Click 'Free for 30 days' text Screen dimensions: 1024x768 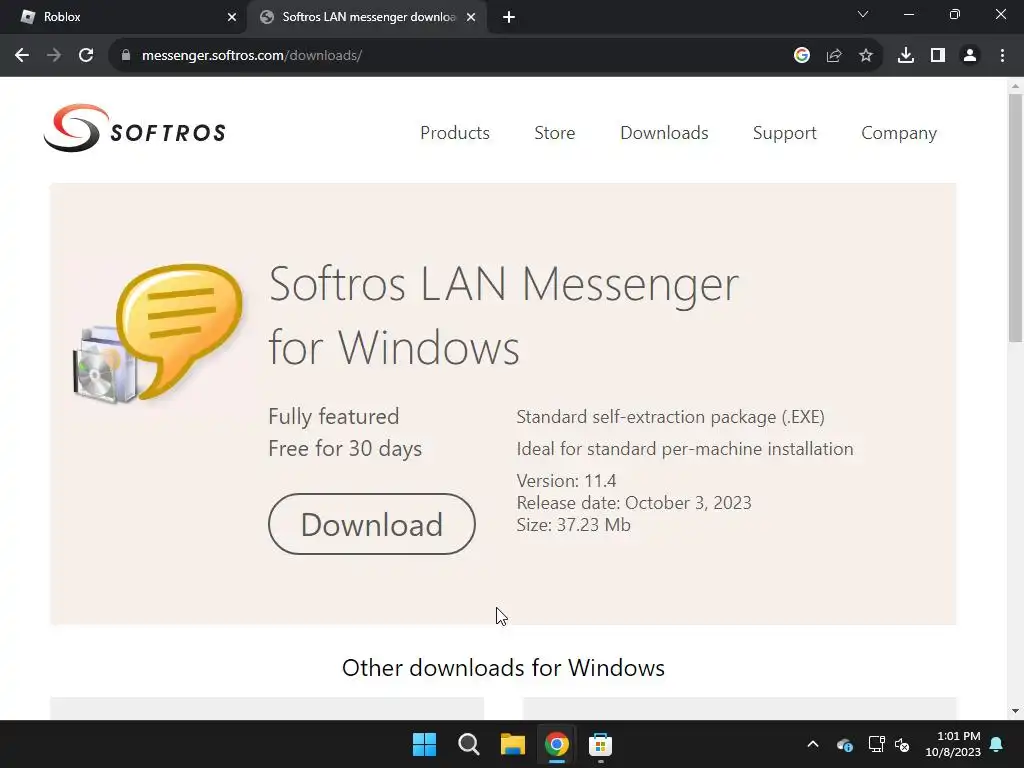[345, 449]
